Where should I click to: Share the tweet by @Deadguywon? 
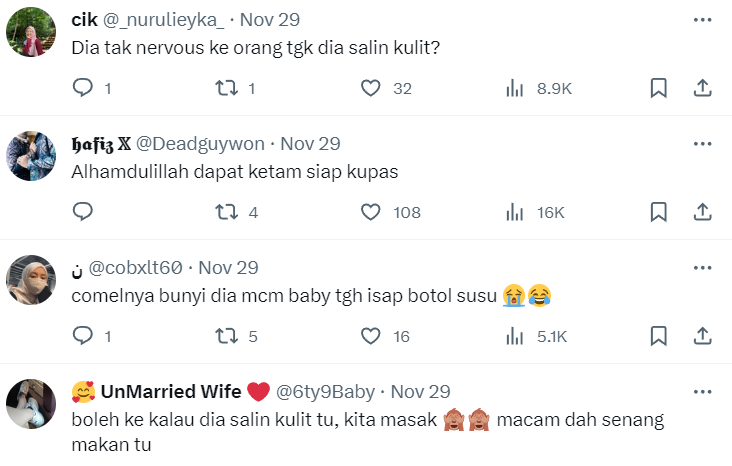click(x=702, y=212)
